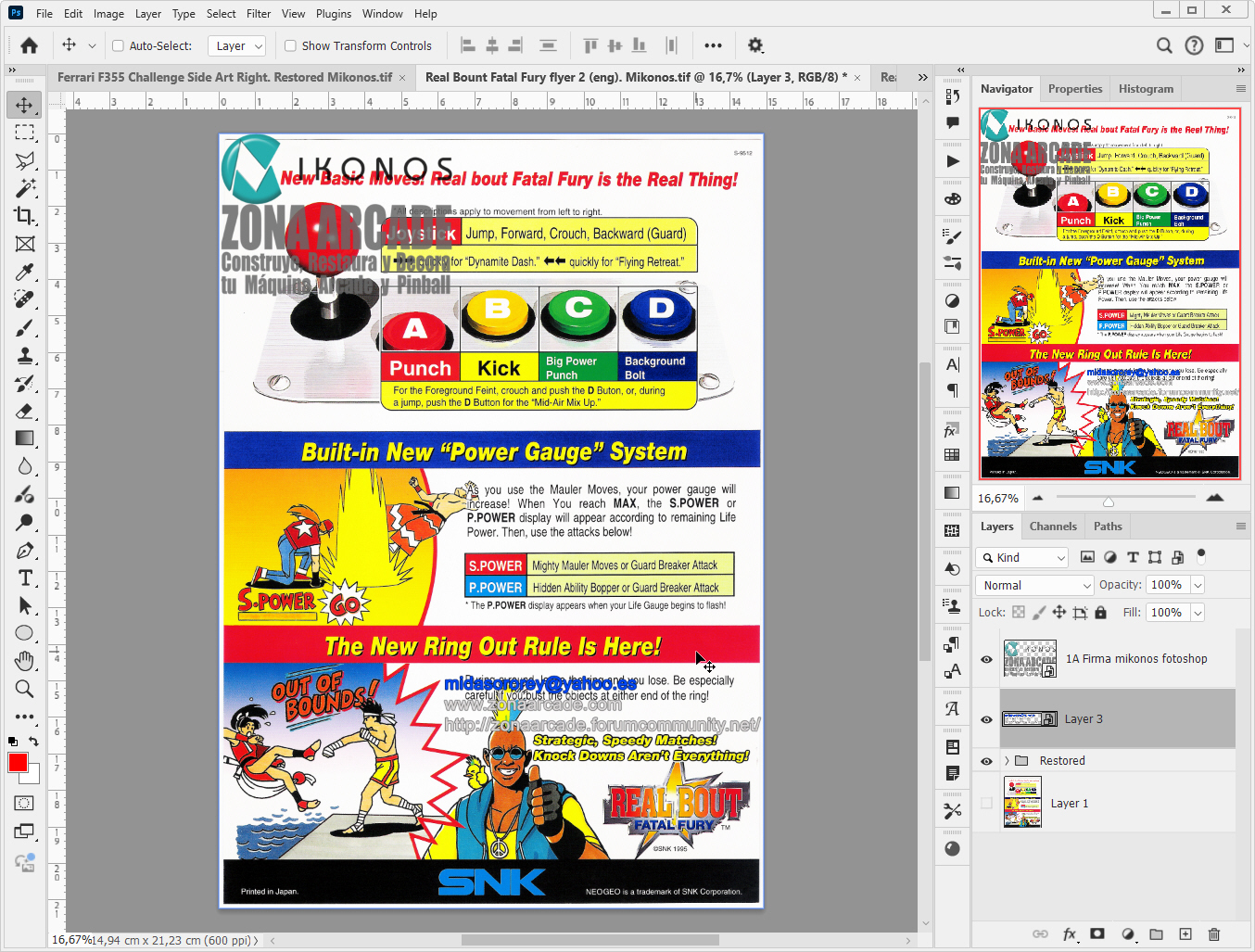
Task: Select the Zoom tool
Action: tap(25, 689)
